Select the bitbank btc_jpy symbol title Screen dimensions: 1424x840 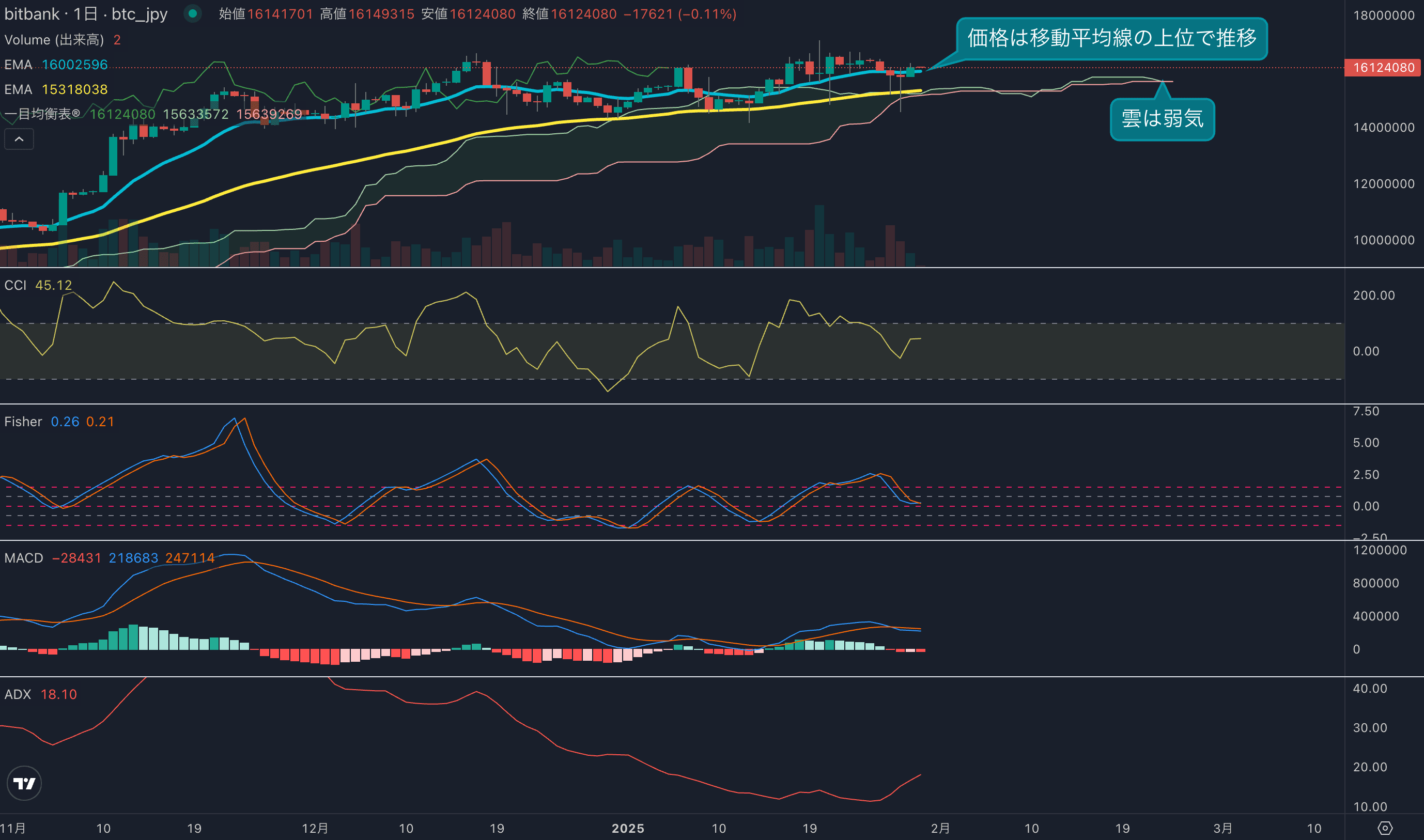point(86,13)
